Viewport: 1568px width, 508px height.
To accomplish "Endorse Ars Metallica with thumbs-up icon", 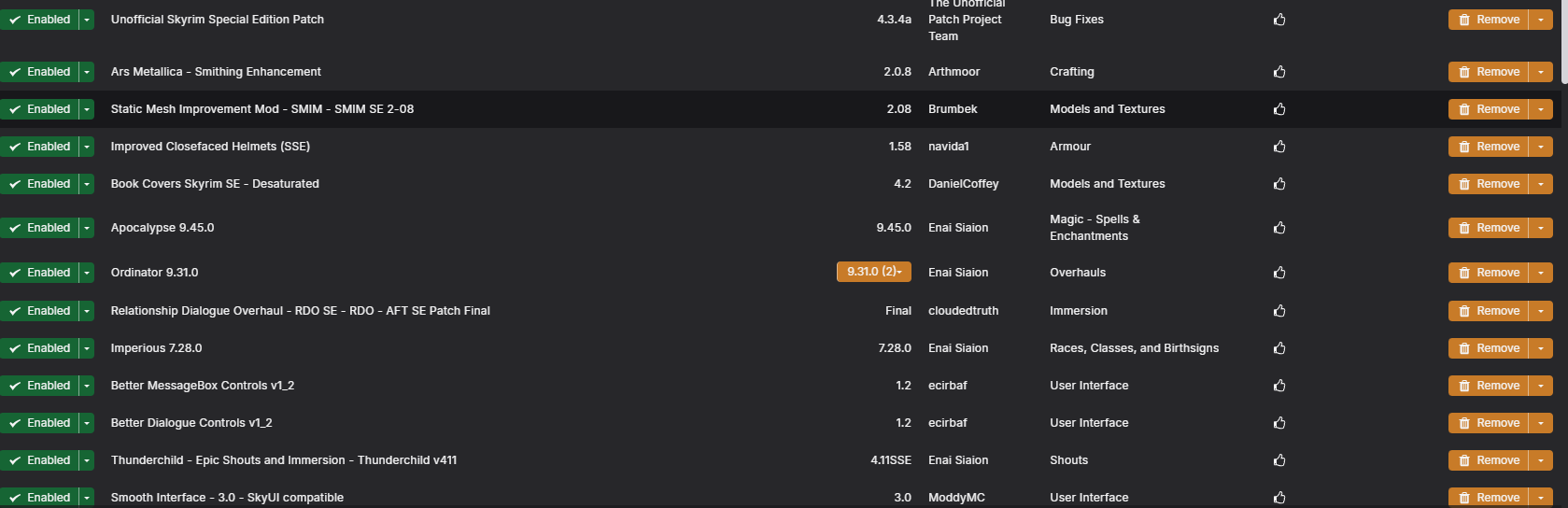I will click(x=1279, y=72).
